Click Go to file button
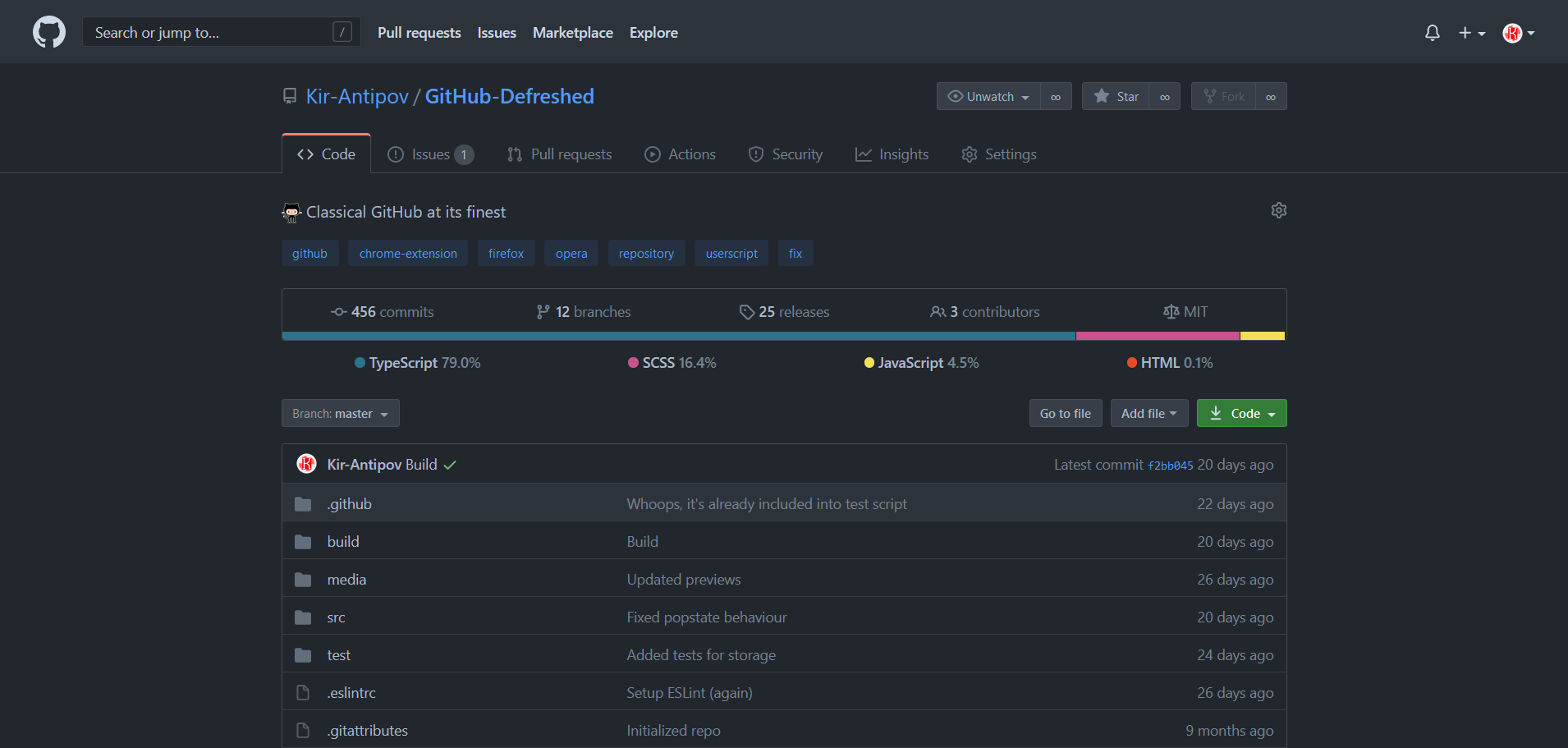Image resolution: width=1568 pixels, height=748 pixels. [x=1066, y=413]
